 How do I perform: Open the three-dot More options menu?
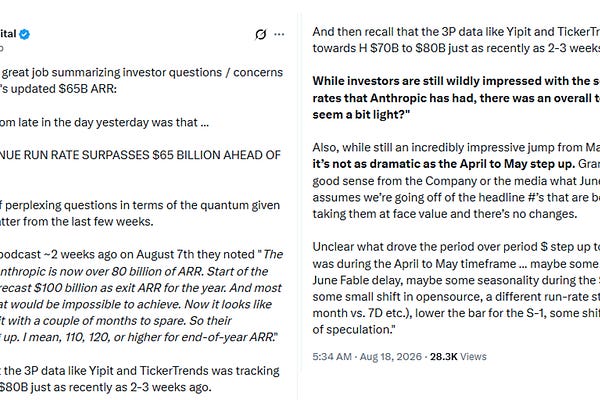click(279, 34)
